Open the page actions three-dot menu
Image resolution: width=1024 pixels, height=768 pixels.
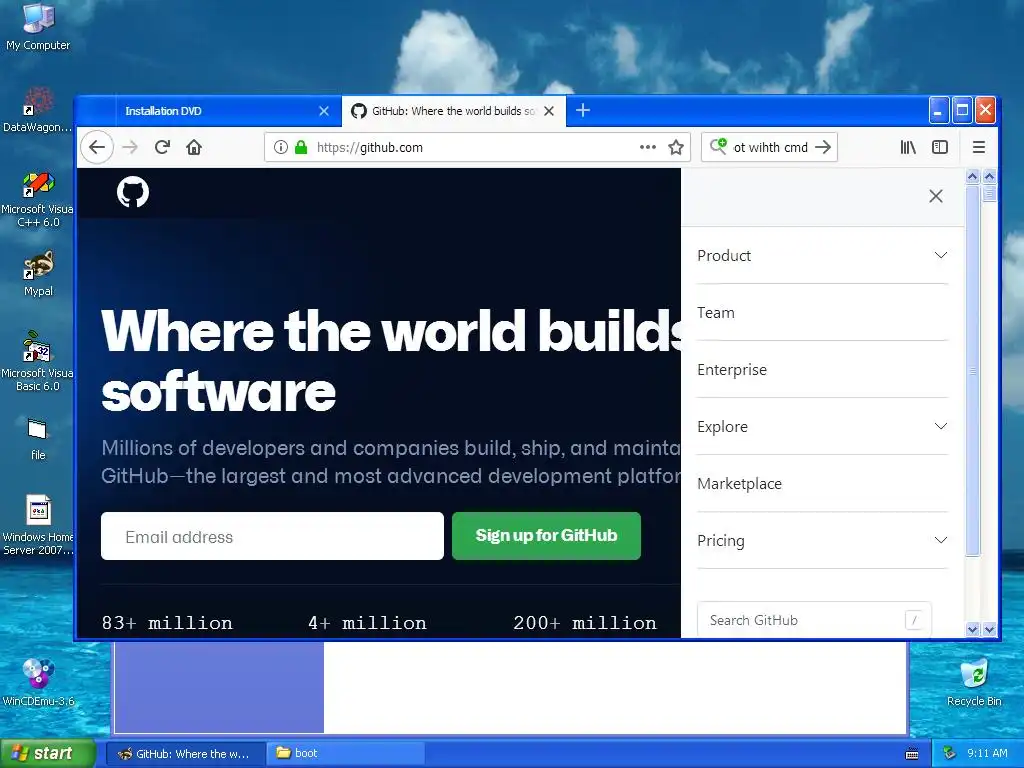(x=648, y=147)
